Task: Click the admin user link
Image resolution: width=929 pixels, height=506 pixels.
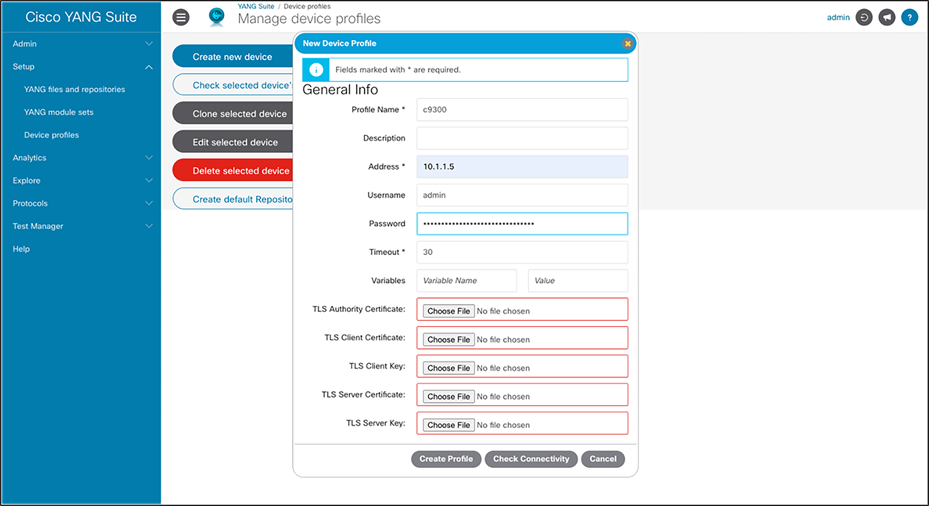Action: [838, 18]
